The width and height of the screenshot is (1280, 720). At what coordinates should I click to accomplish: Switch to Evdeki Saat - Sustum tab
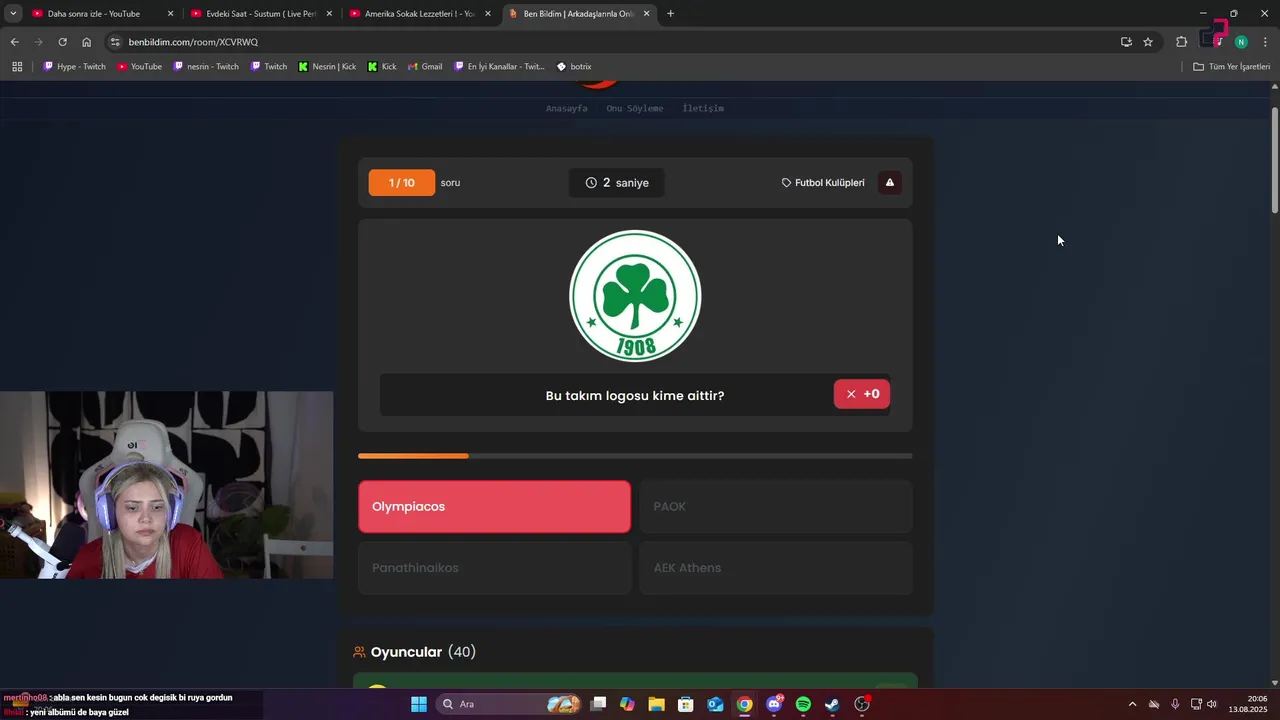pos(261,14)
